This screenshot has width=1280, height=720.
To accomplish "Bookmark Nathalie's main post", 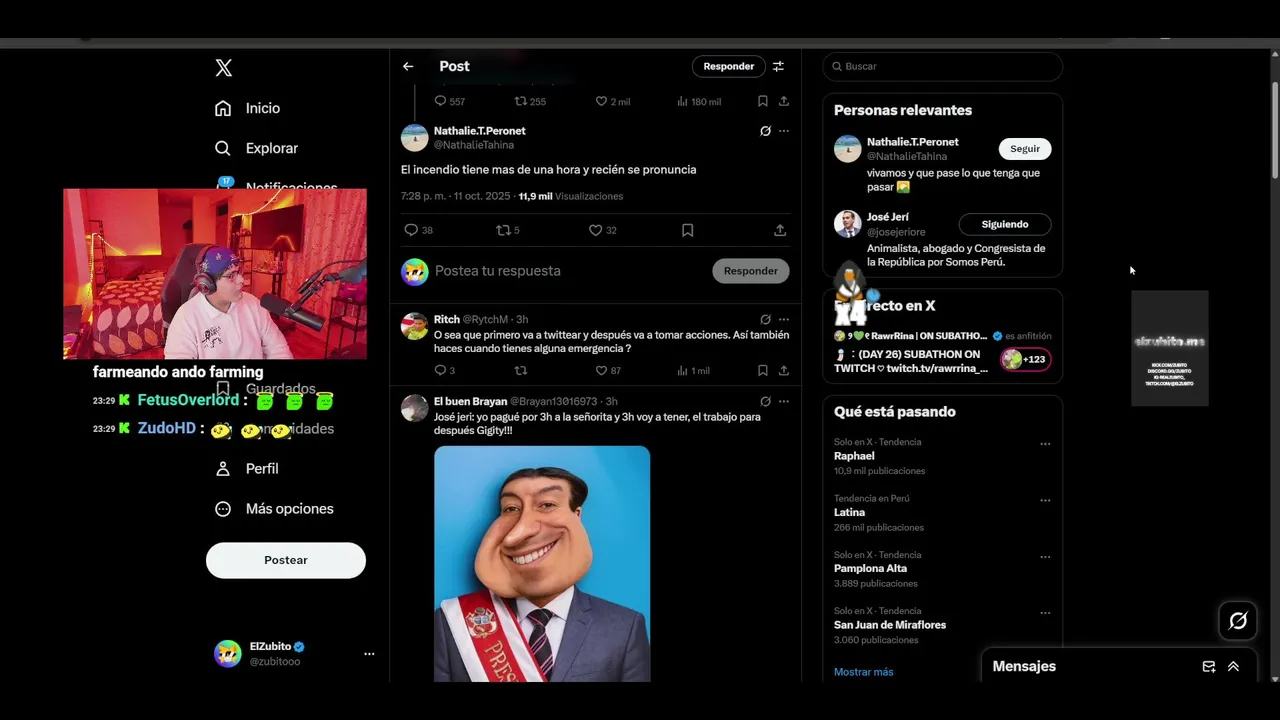I will [x=687, y=230].
